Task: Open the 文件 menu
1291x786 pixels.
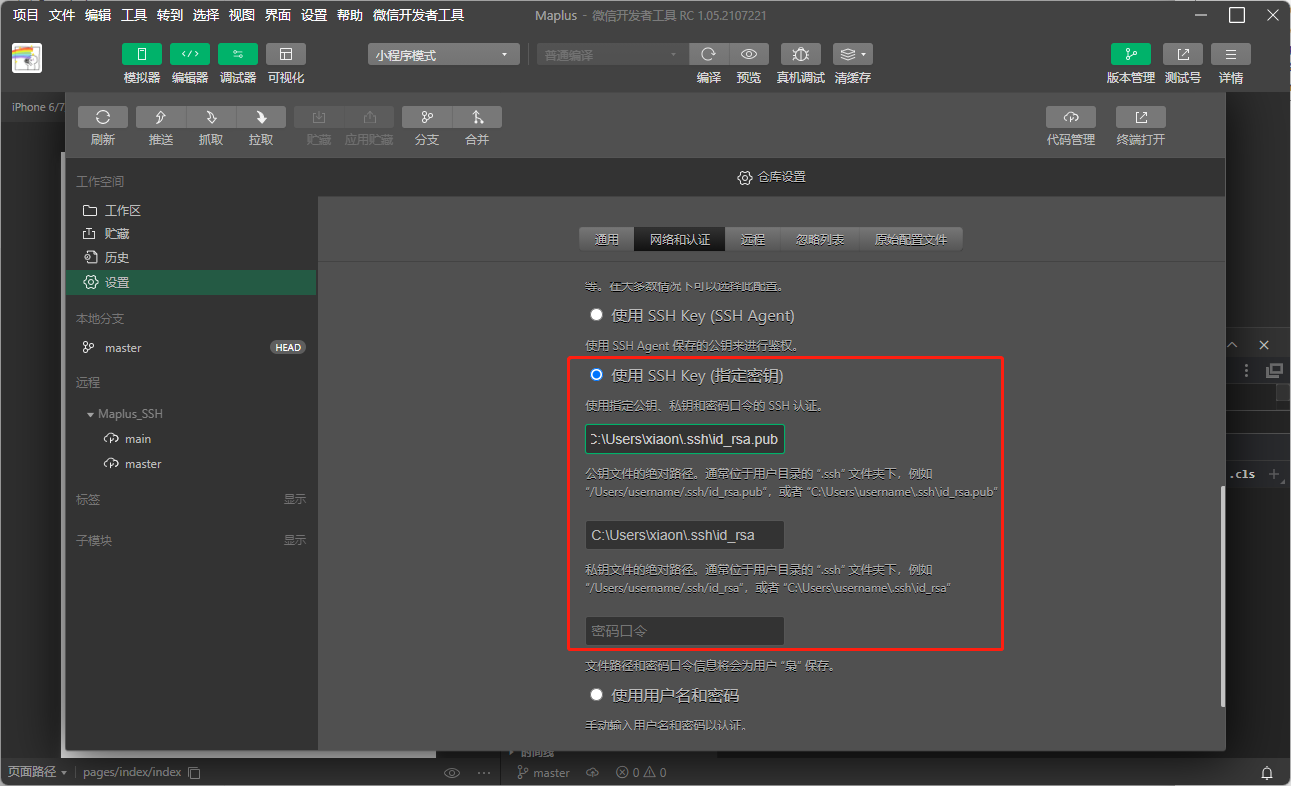Action: click(62, 15)
